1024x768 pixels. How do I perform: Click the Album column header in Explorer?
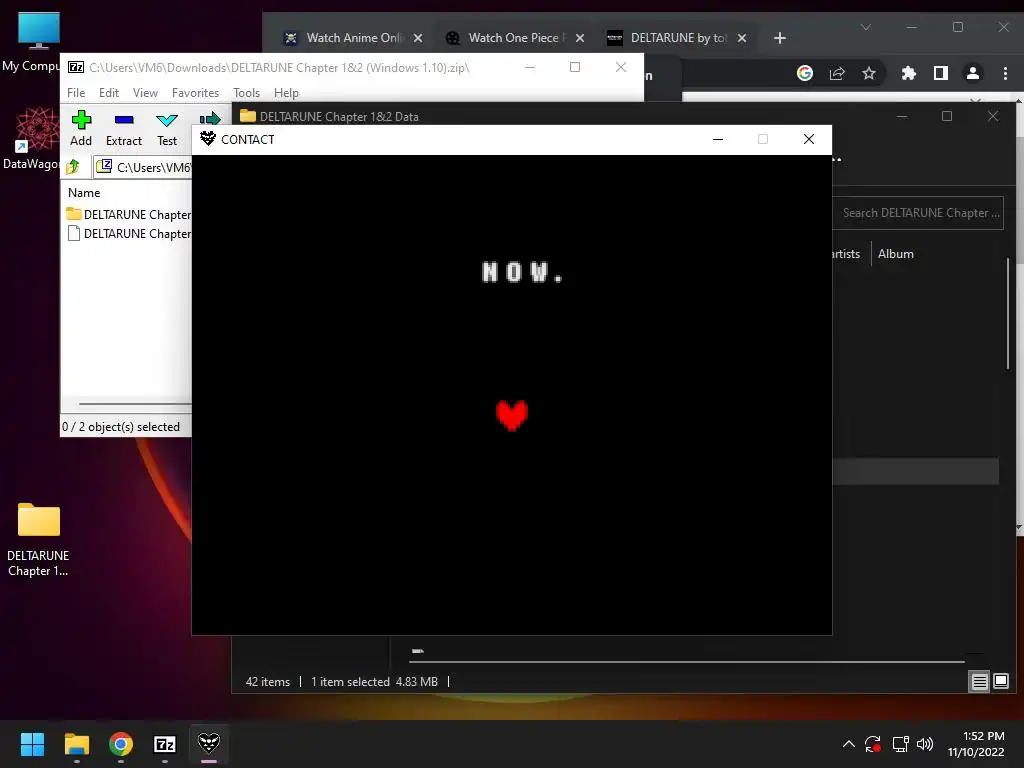(x=895, y=253)
